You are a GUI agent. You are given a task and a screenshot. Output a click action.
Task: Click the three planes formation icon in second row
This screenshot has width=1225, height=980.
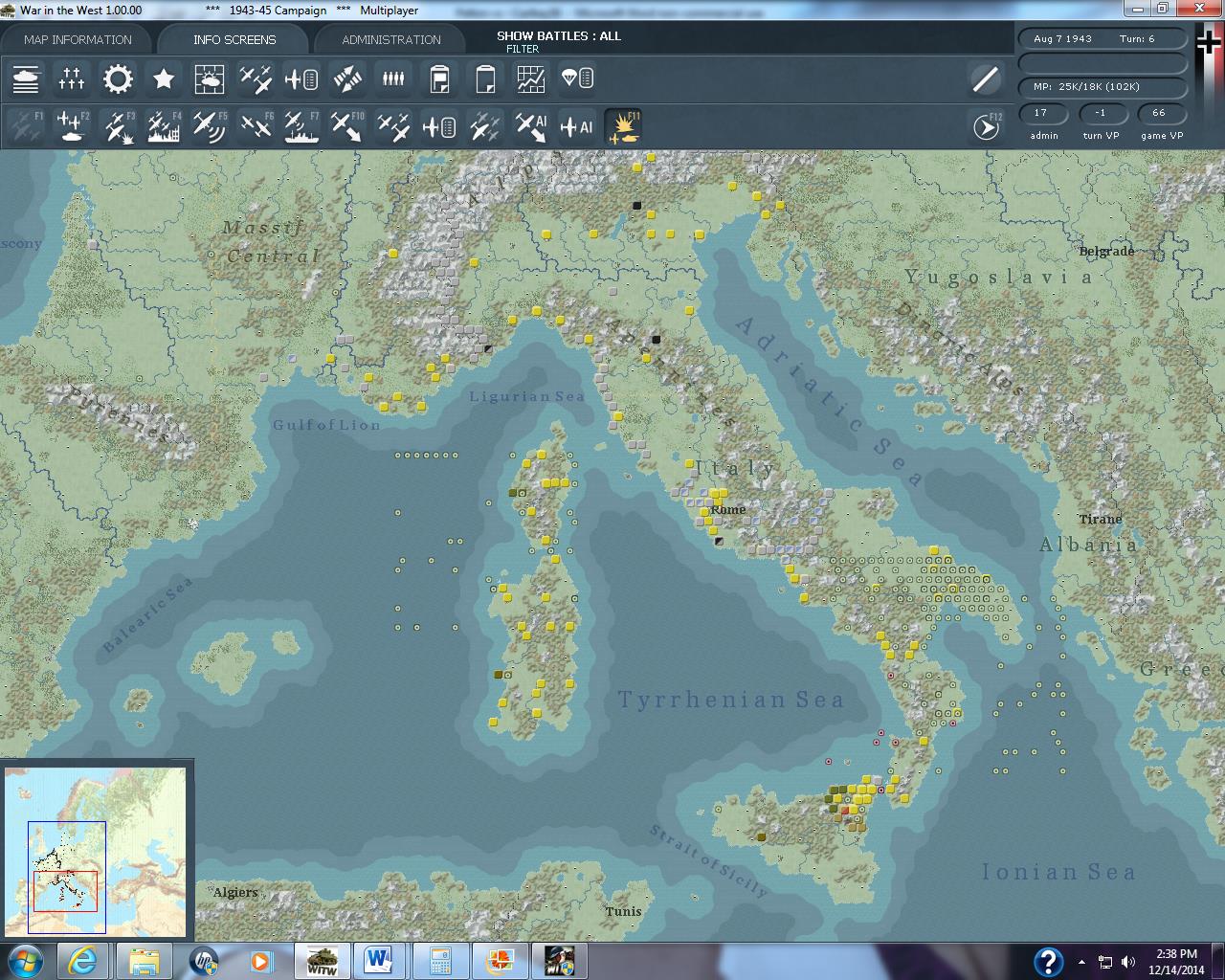pyautogui.click(x=393, y=126)
